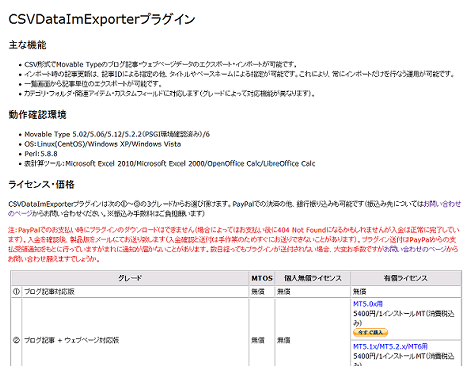Click the CSVDataImExporterプラグイン page title

pos(102,19)
